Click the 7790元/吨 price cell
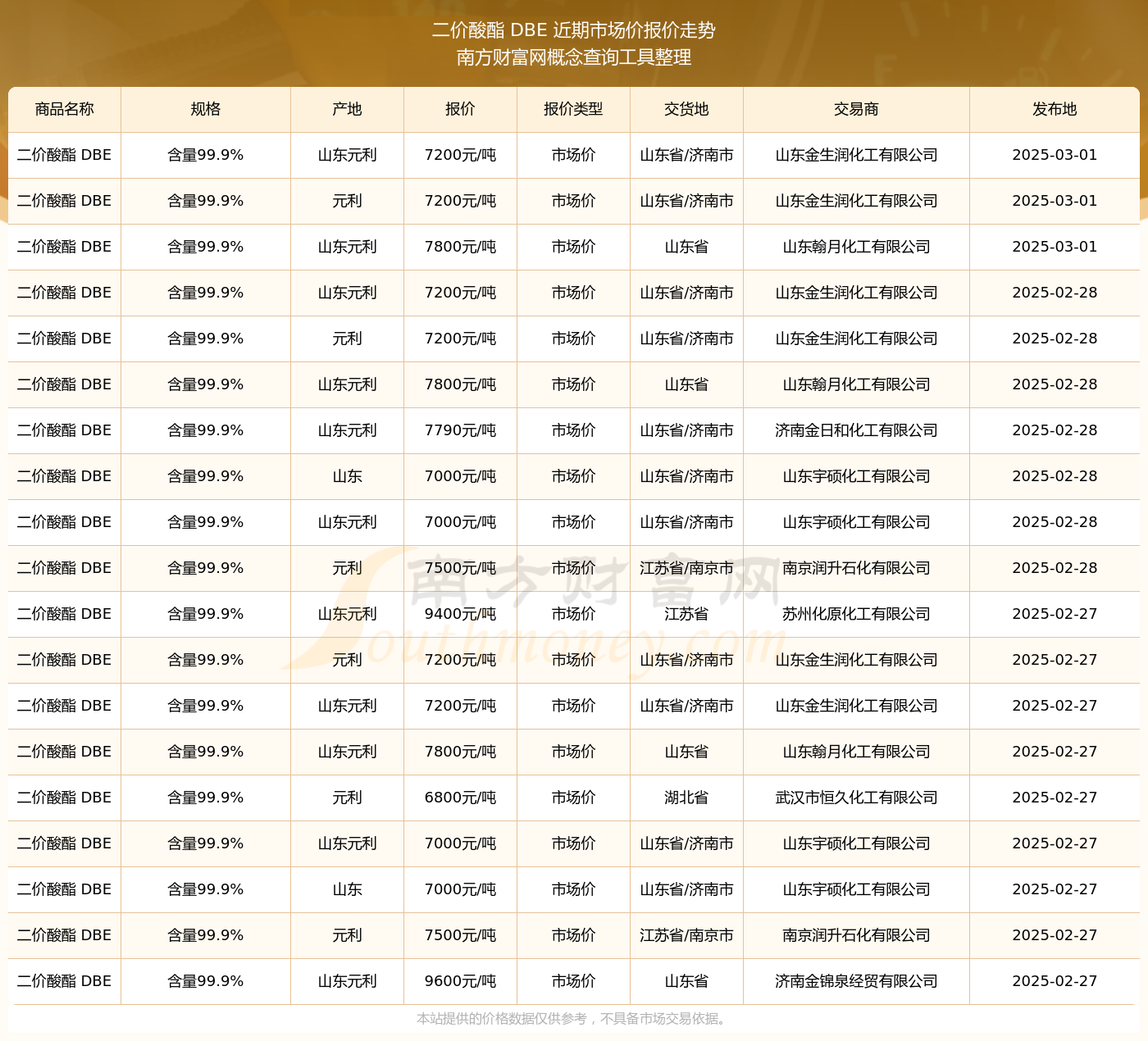 460,430
